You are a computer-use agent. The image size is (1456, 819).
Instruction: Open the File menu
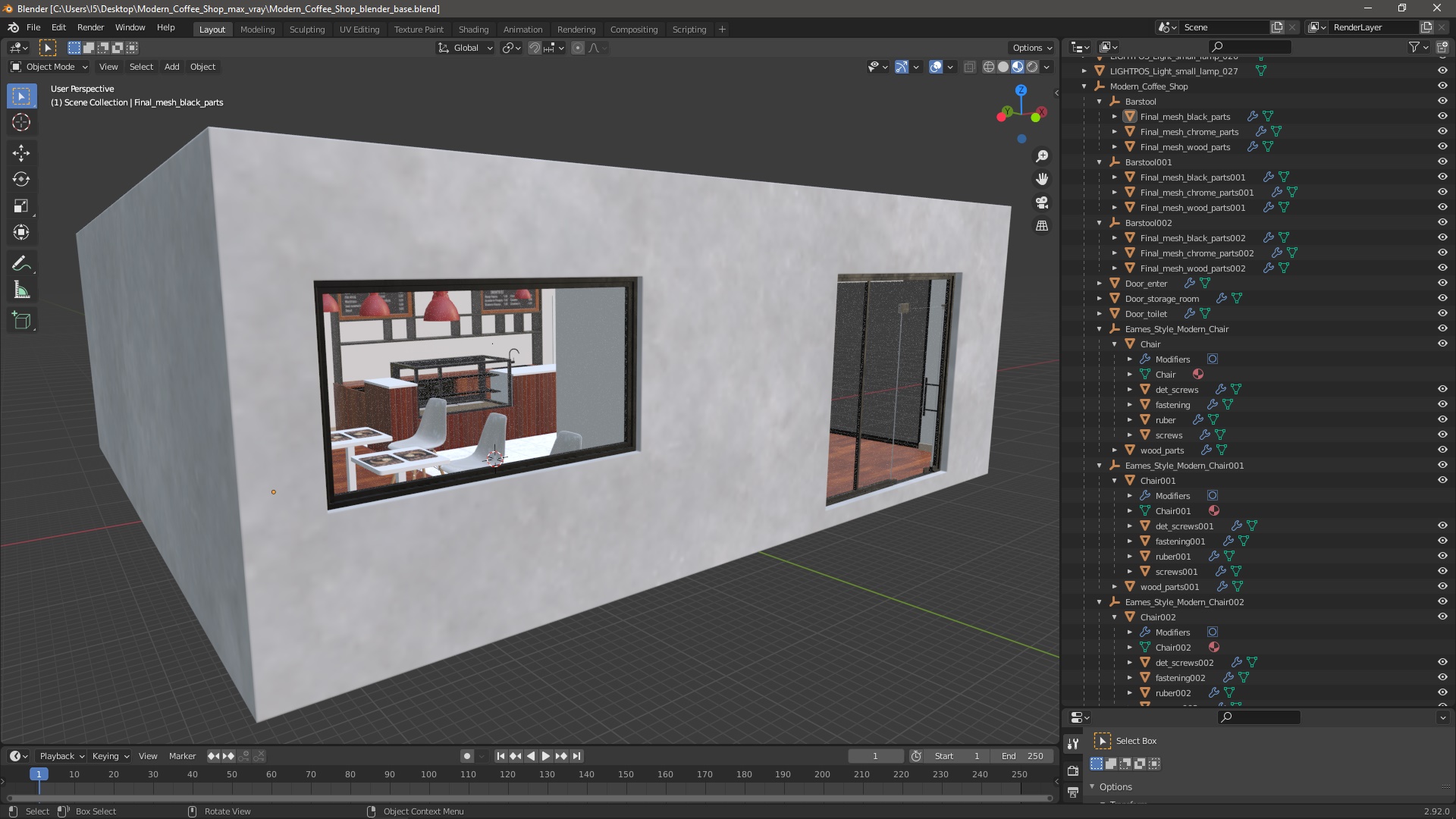point(33,27)
